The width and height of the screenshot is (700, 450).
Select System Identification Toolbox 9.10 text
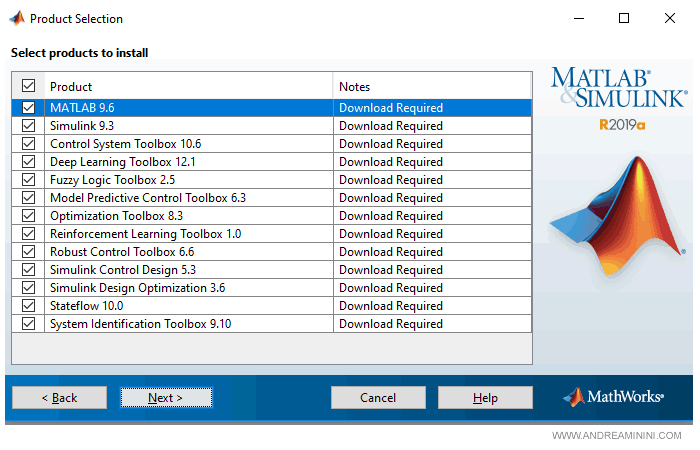pyautogui.click(x=141, y=324)
